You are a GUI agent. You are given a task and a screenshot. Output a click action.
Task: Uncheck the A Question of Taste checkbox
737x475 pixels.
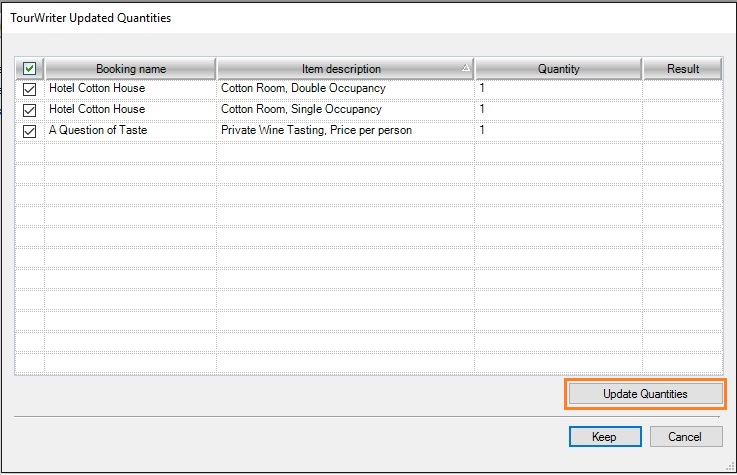click(x=30, y=131)
